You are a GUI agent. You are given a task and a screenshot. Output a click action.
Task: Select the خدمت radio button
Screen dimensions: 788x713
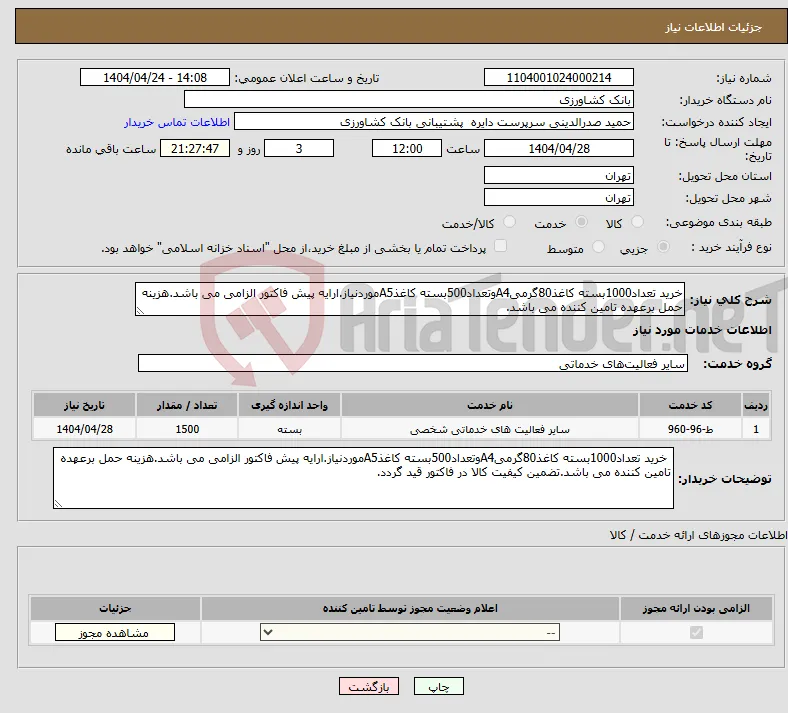[x=581, y=222]
